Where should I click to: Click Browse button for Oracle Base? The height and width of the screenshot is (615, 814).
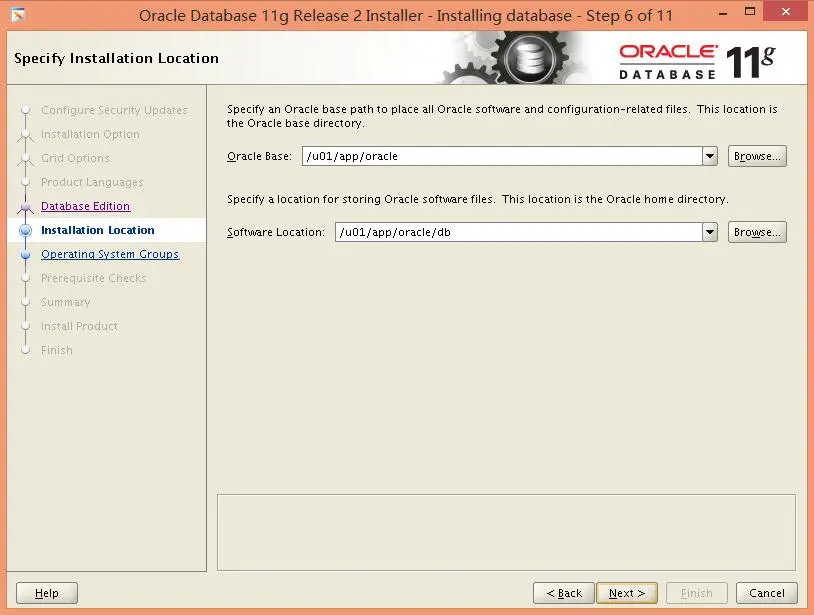pos(757,156)
